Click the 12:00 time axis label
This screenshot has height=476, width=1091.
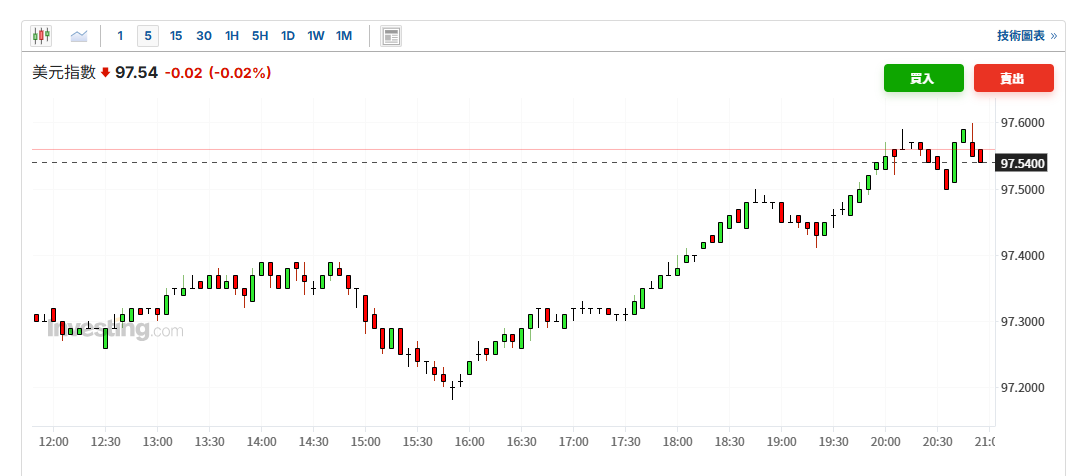54,442
